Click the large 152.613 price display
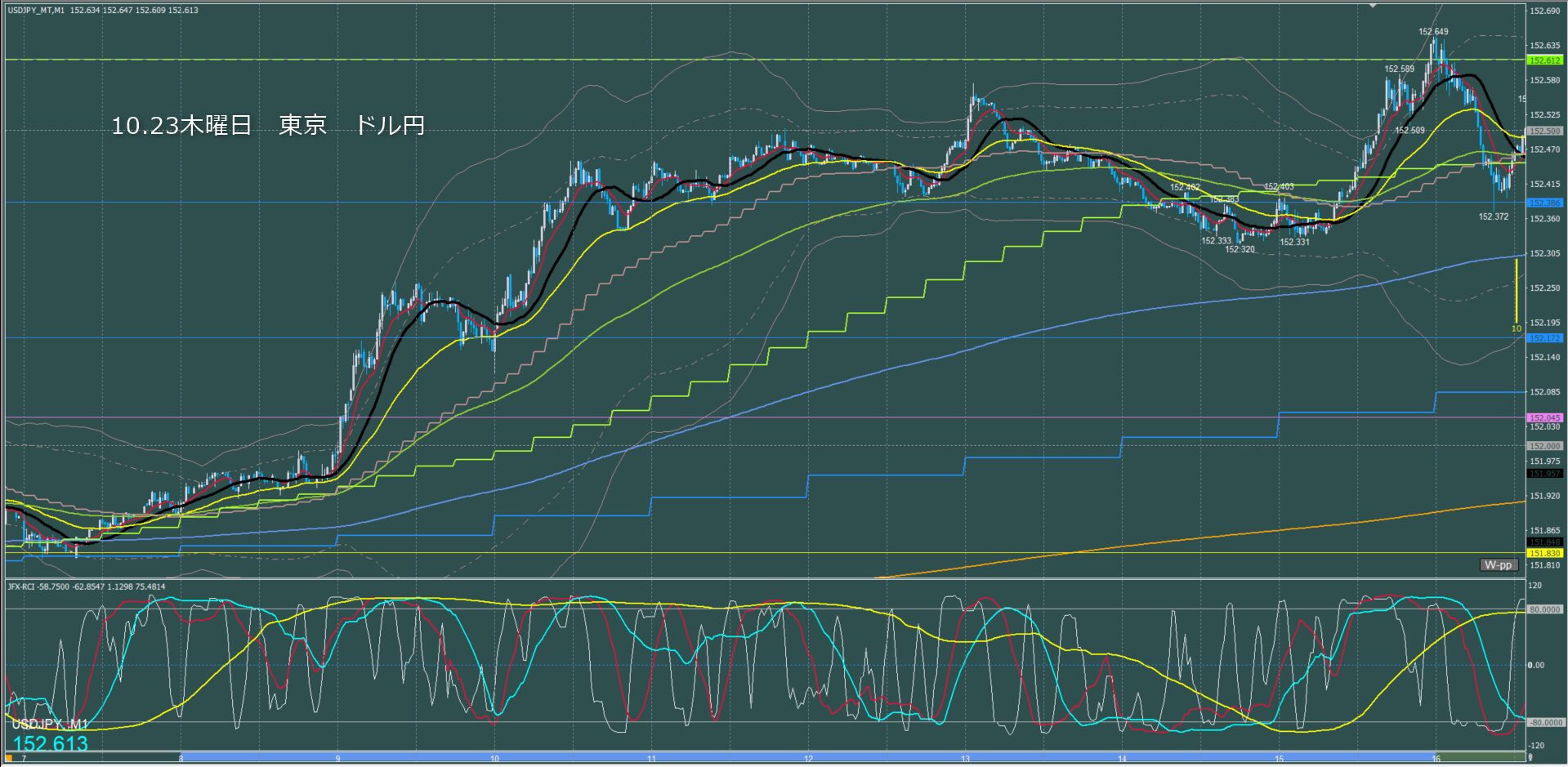This screenshot has width=1568, height=767. [51, 743]
